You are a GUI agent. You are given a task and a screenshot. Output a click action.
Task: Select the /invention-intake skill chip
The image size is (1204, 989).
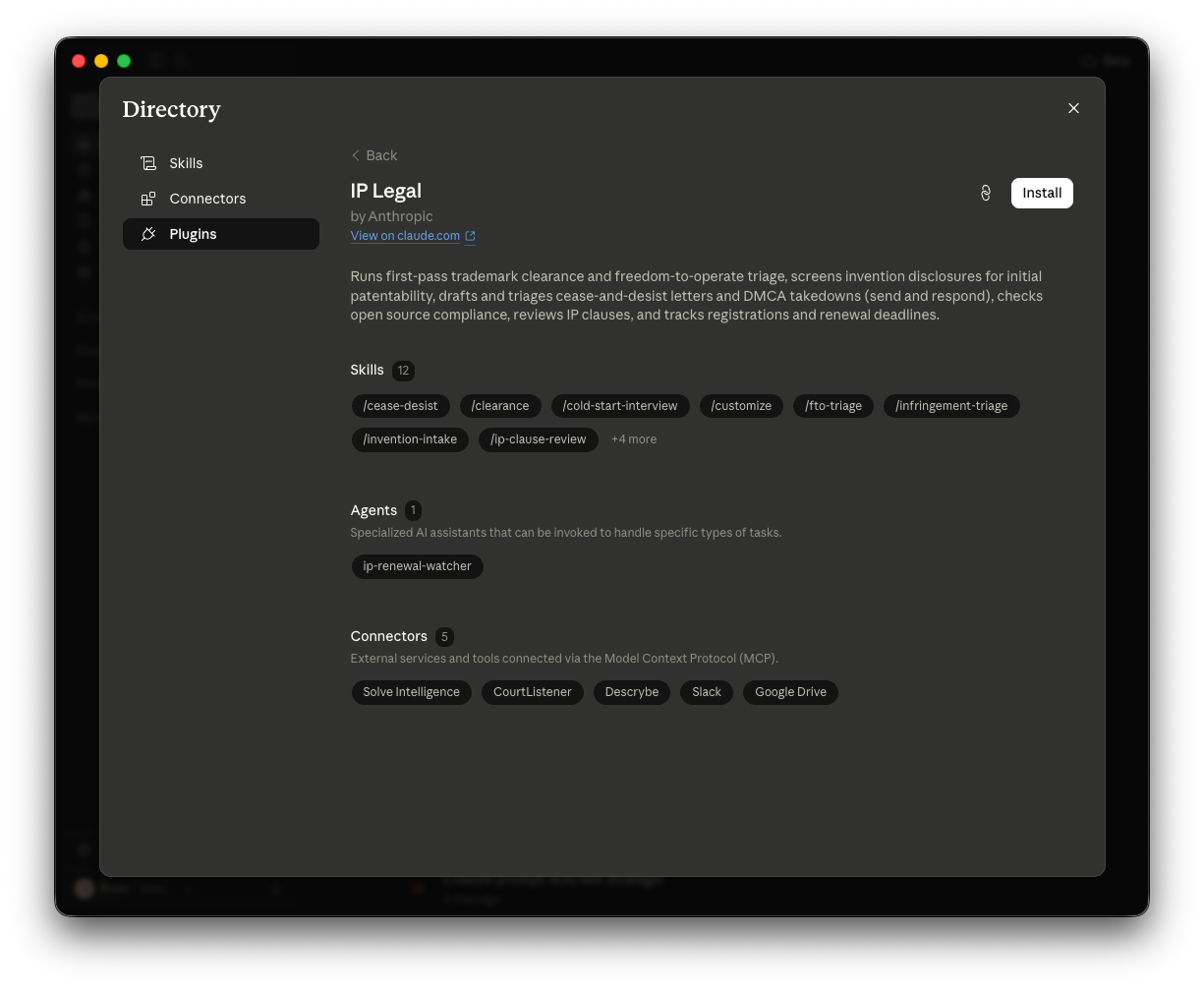coord(410,439)
